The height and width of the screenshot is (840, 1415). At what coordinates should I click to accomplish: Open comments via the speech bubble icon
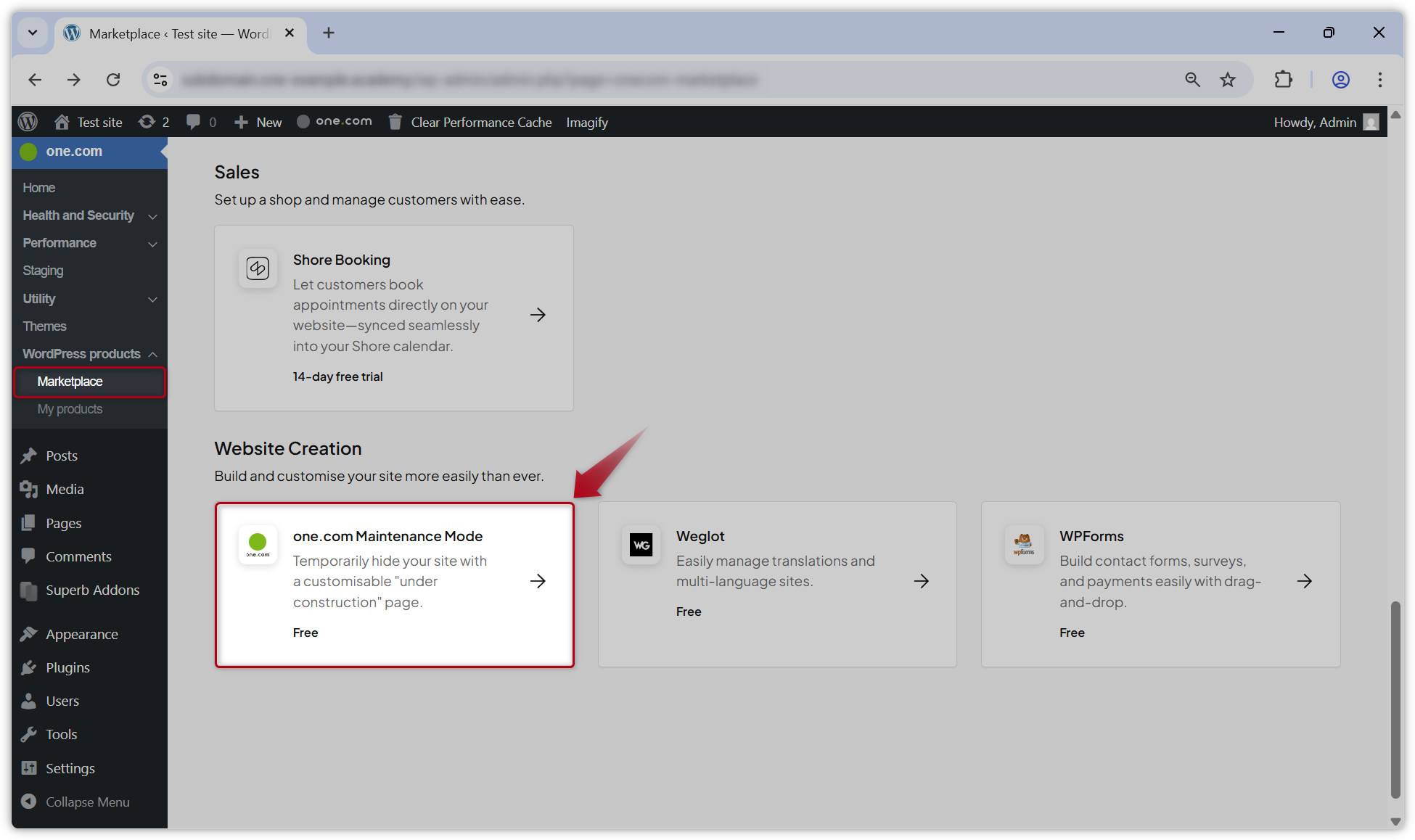point(193,121)
